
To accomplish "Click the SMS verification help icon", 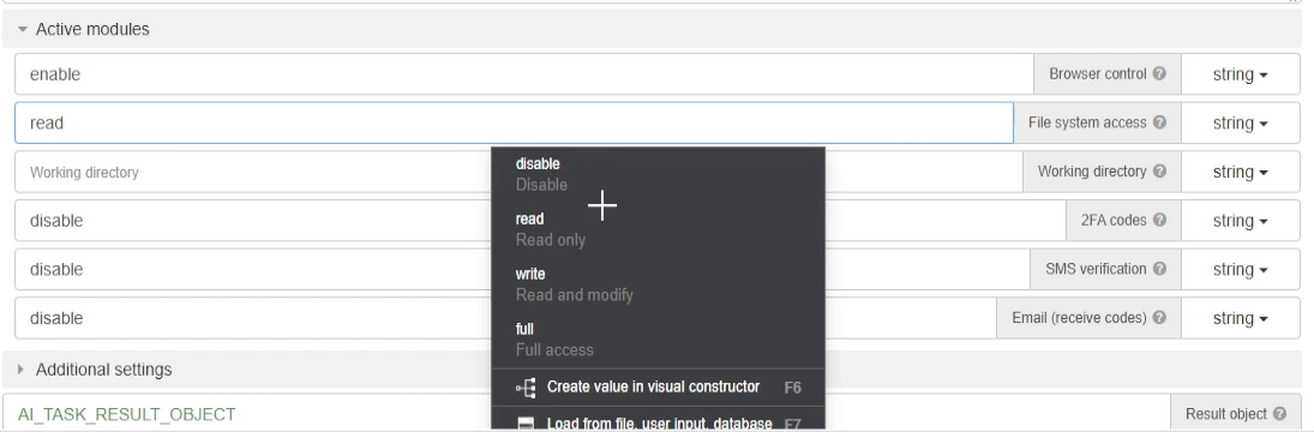I will pos(1159,269).
